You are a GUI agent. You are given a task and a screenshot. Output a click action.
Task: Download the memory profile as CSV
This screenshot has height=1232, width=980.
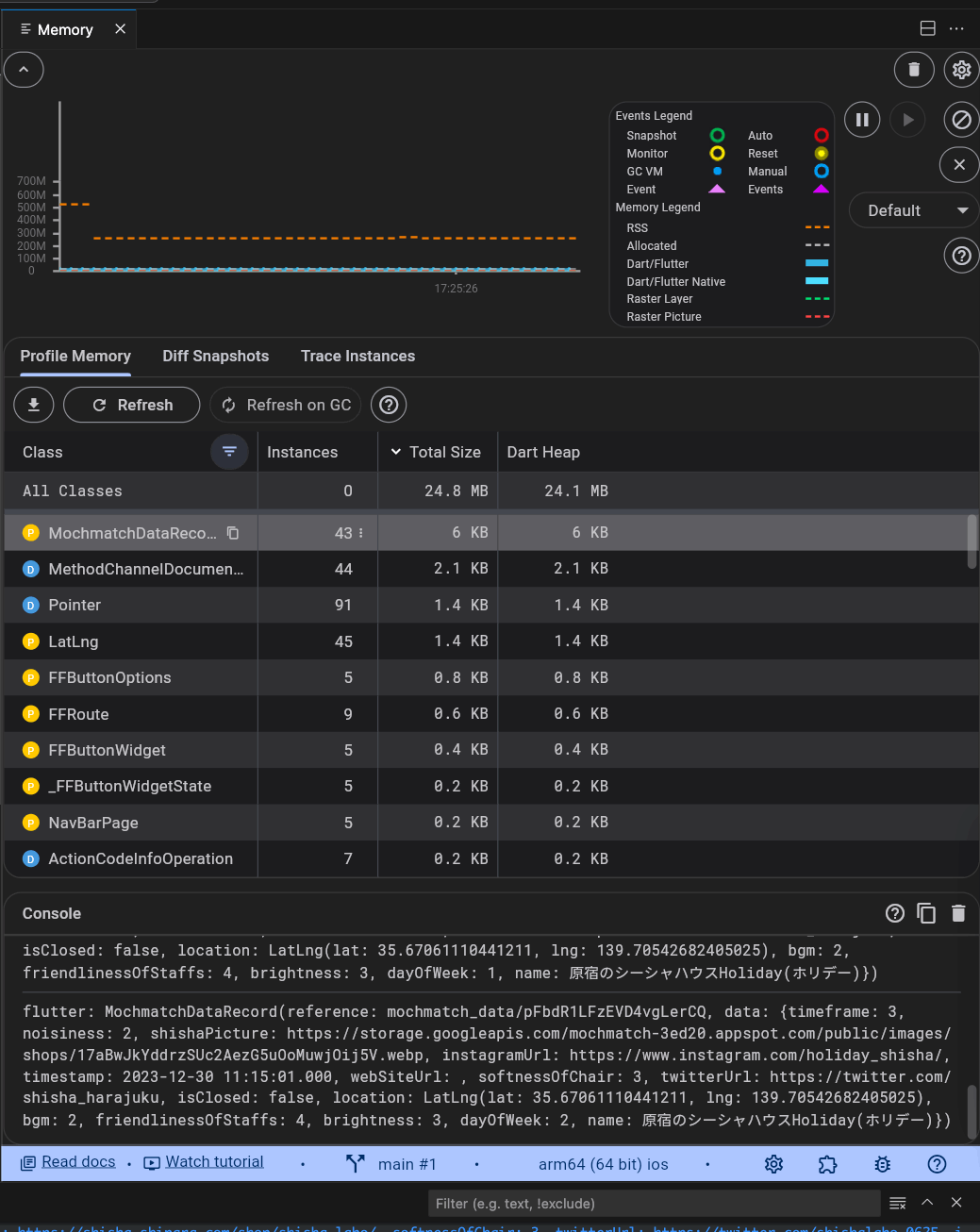[34, 405]
